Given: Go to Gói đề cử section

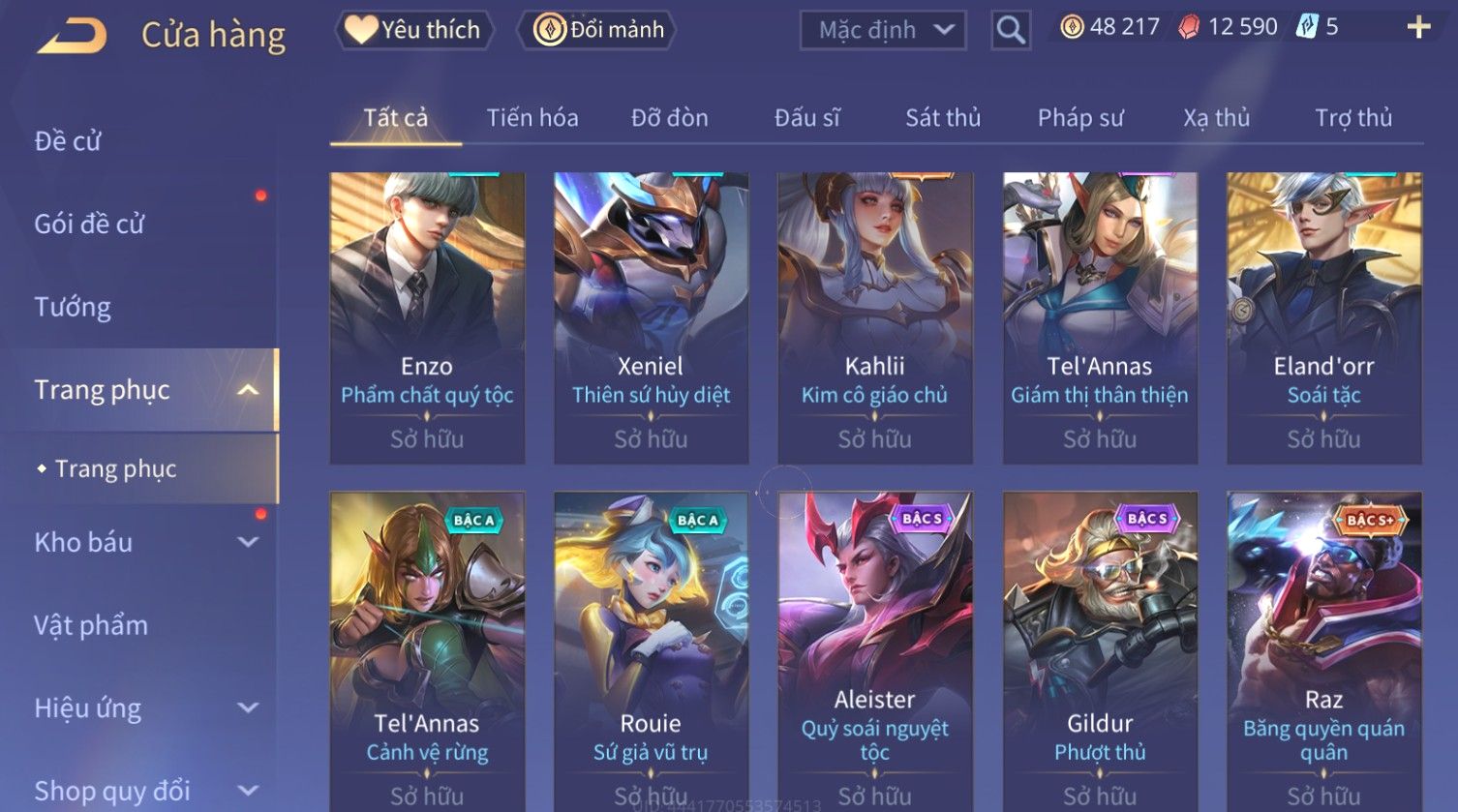Looking at the screenshot, I should pos(89,224).
